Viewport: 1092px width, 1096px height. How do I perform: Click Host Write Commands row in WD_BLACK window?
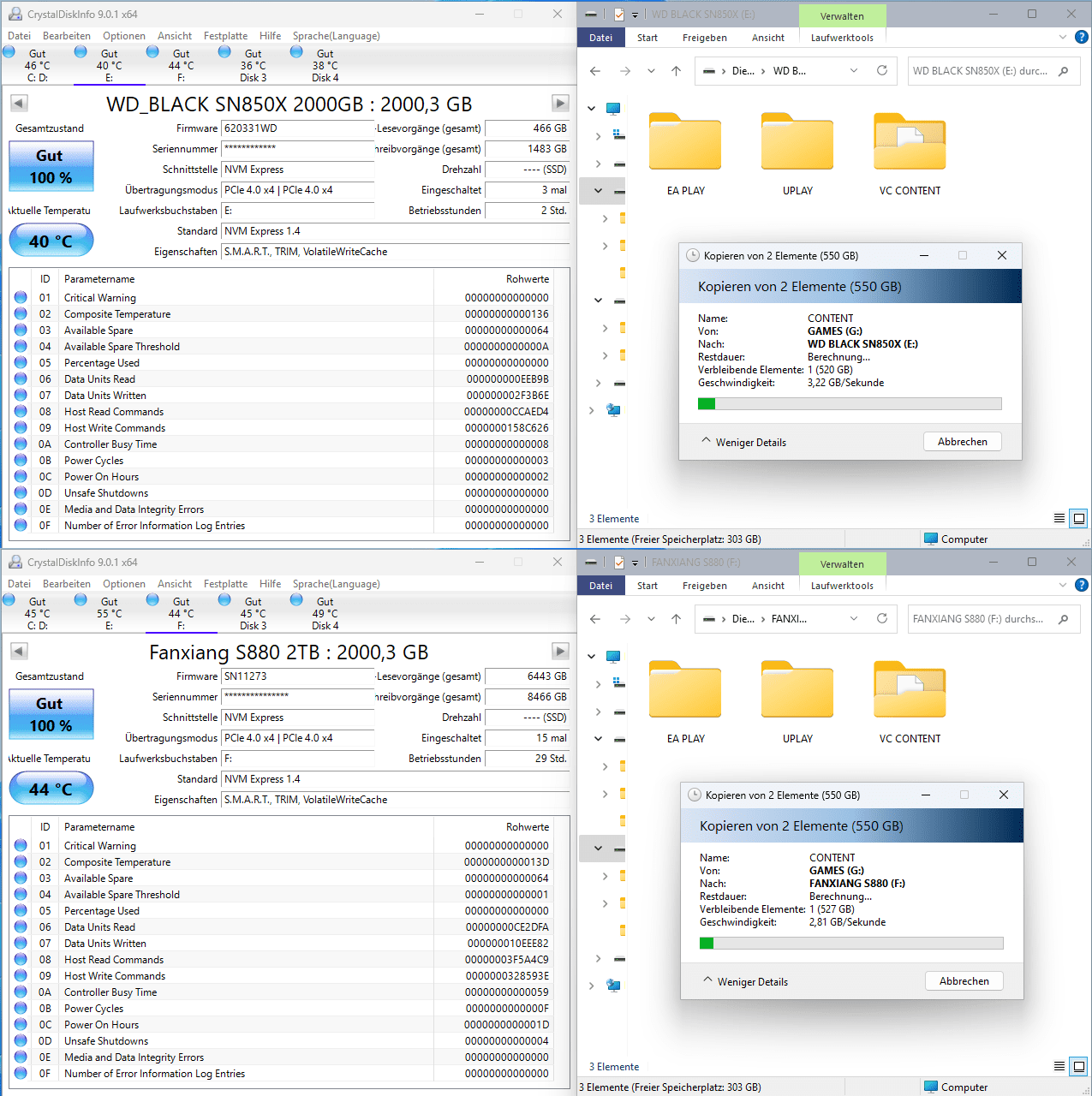click(x=282, y=427)
